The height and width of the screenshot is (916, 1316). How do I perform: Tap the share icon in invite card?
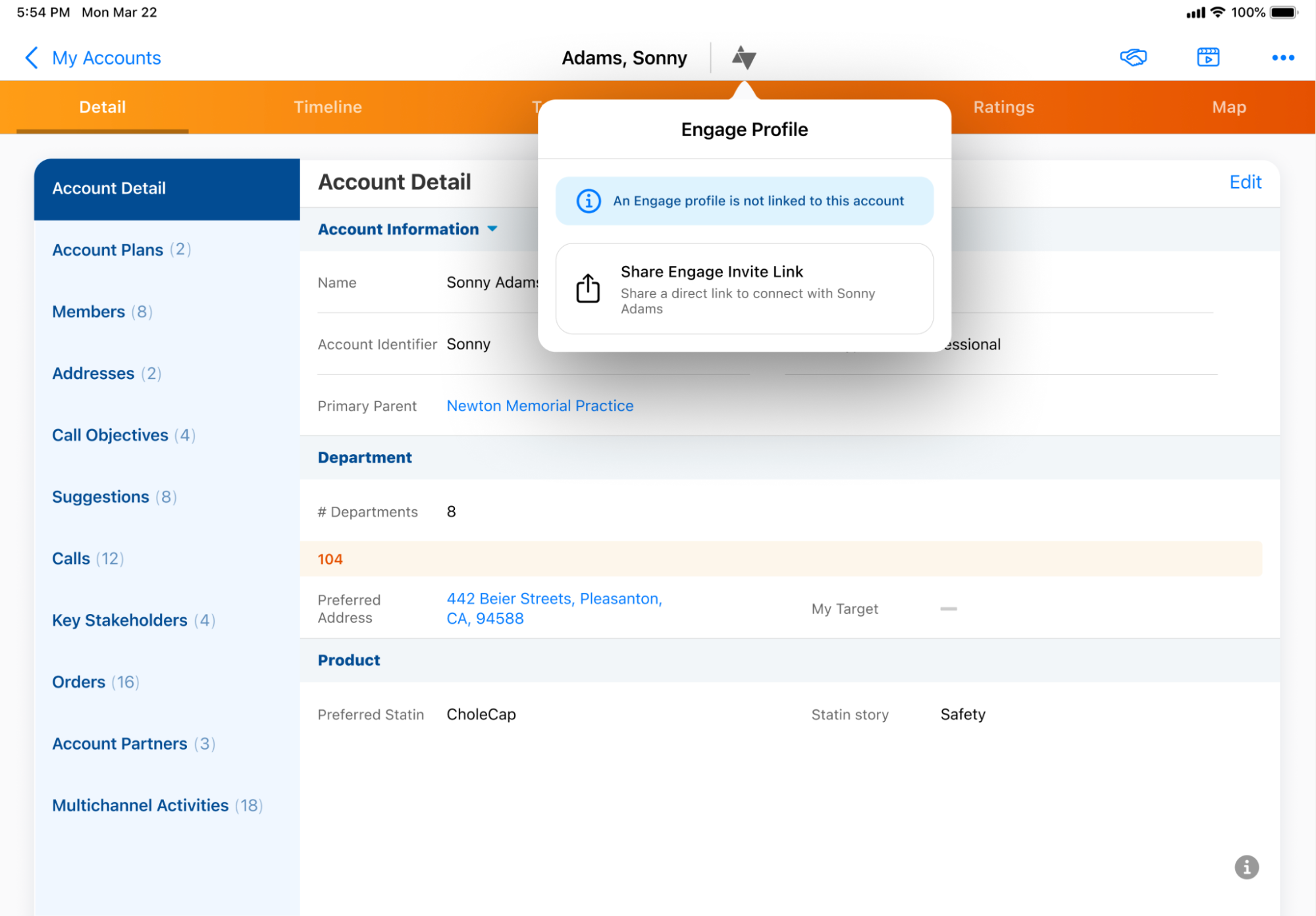point(588,289)
